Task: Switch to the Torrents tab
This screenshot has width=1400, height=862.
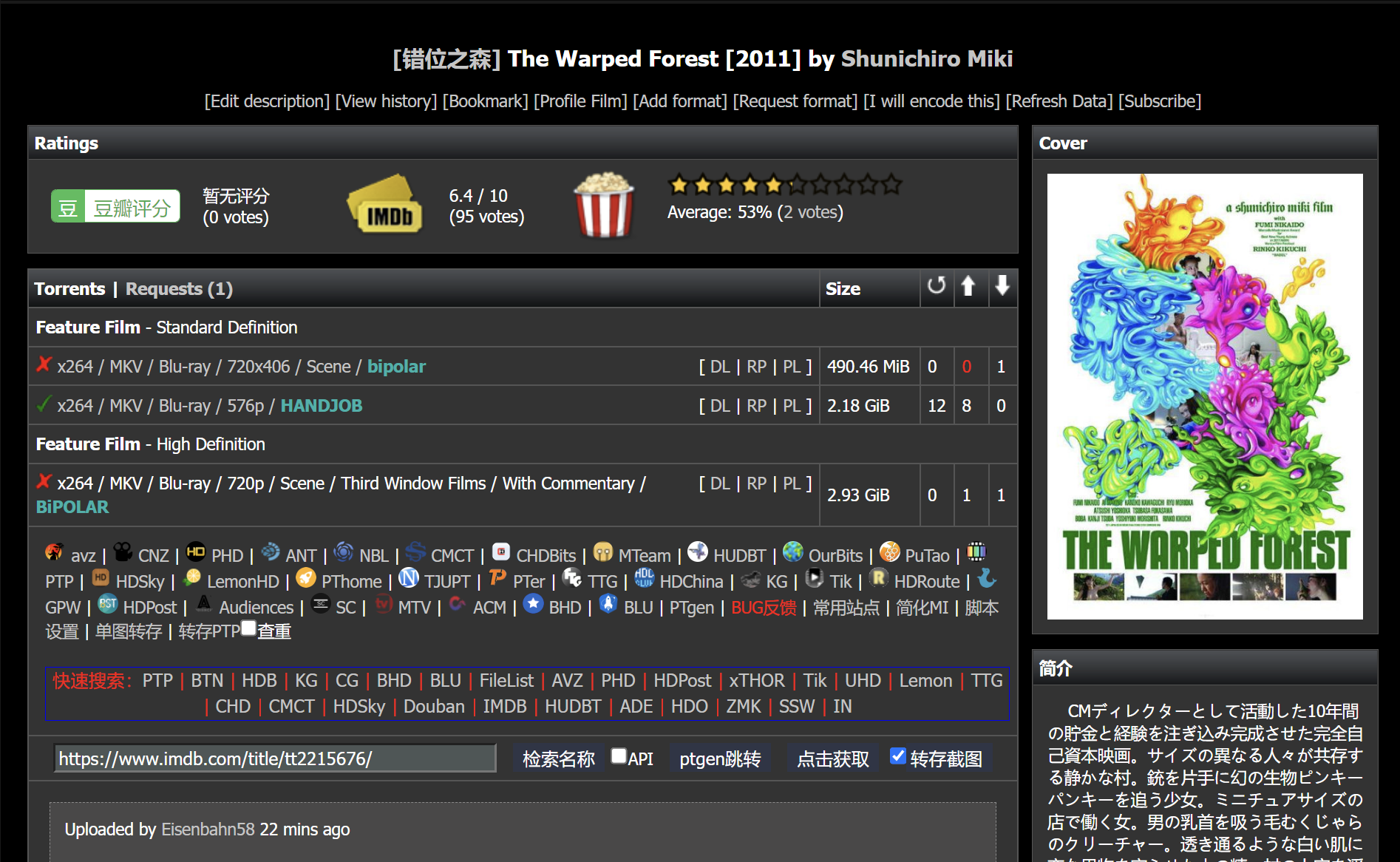Action: tap(69, 289)
